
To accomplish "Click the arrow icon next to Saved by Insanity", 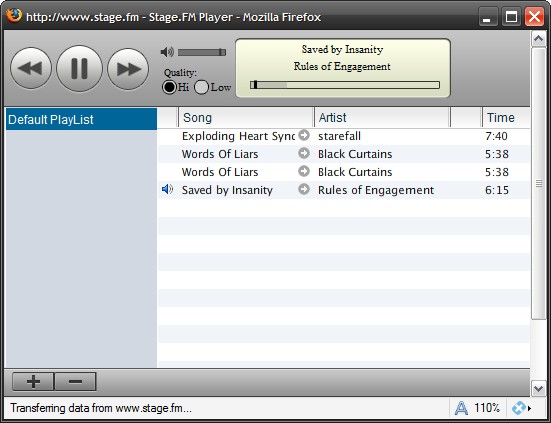I will (x=304, y=189).
